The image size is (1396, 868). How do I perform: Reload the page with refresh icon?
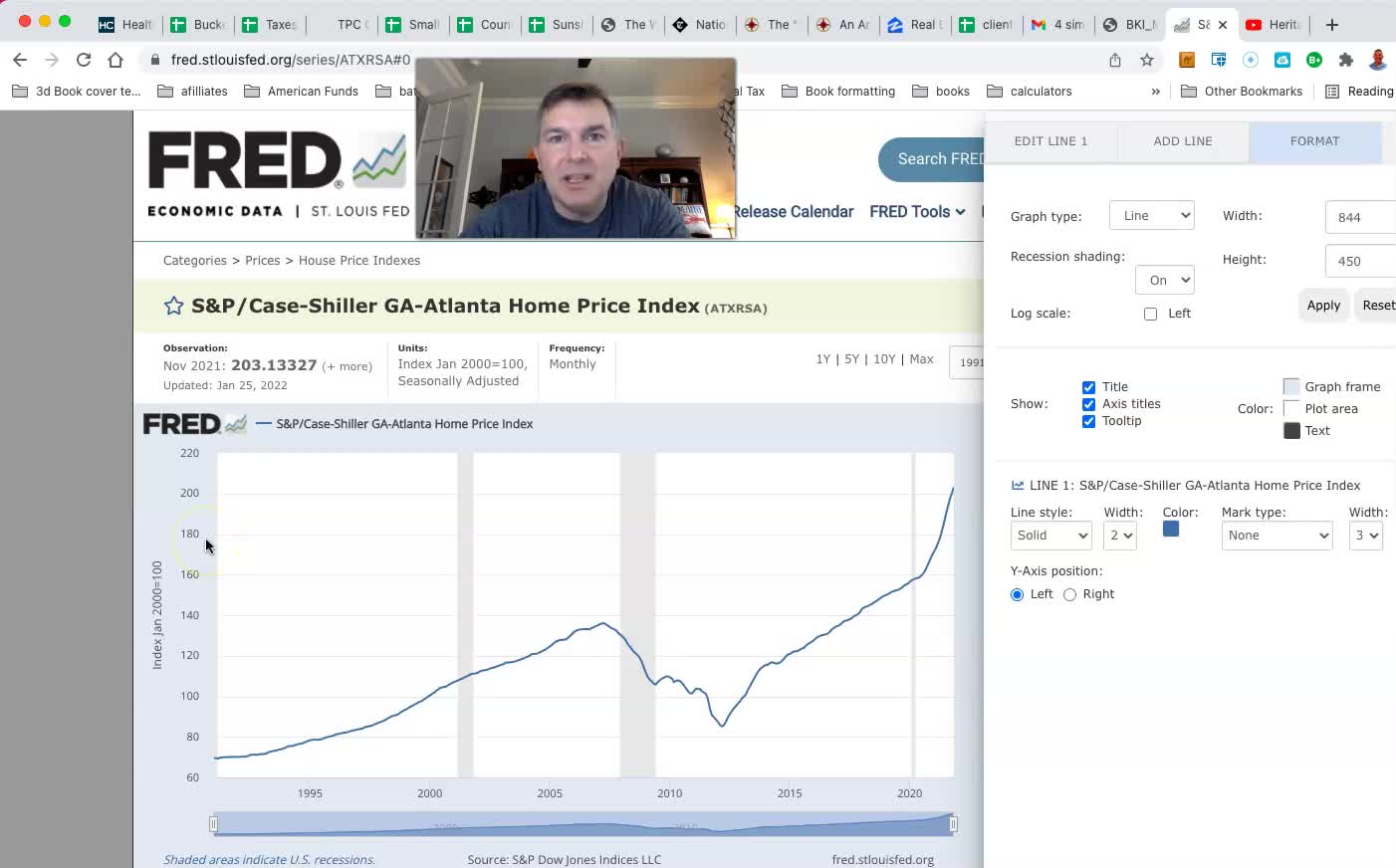click(84, 60)
